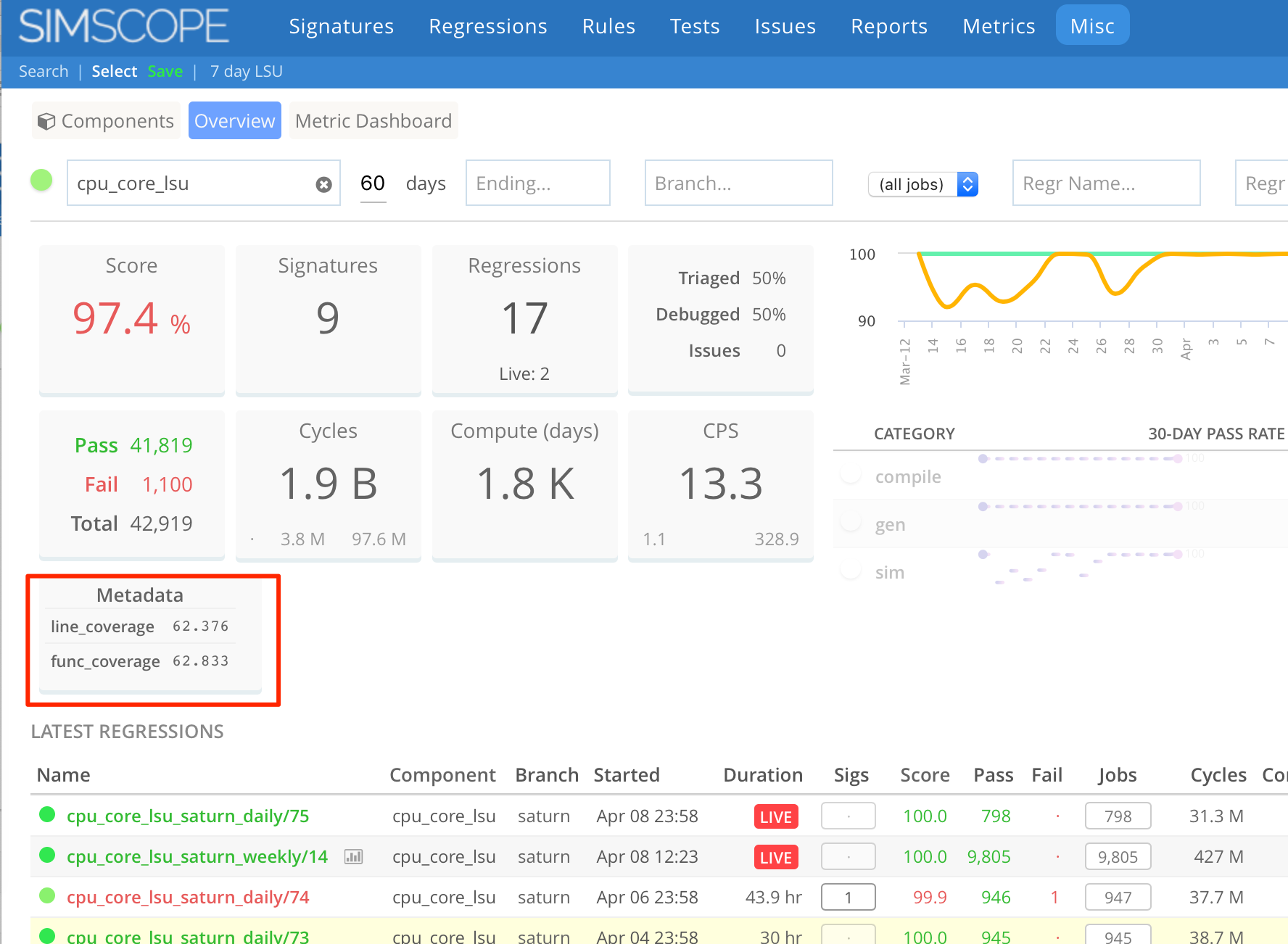Click the Components cube icon
The image size is (1288, 944).
coord(46,121)
